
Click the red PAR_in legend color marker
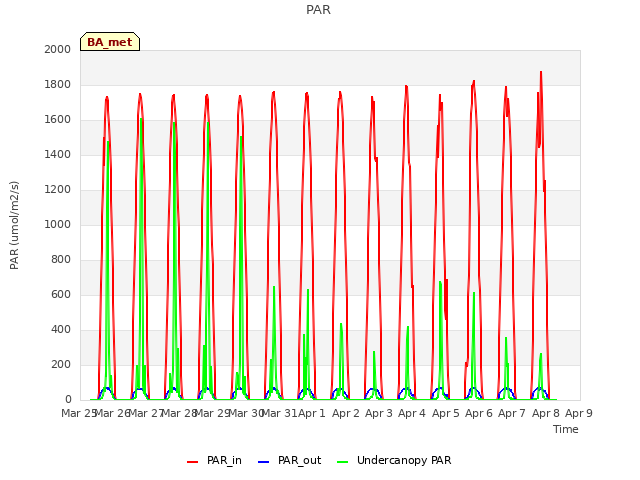(192, 462)
